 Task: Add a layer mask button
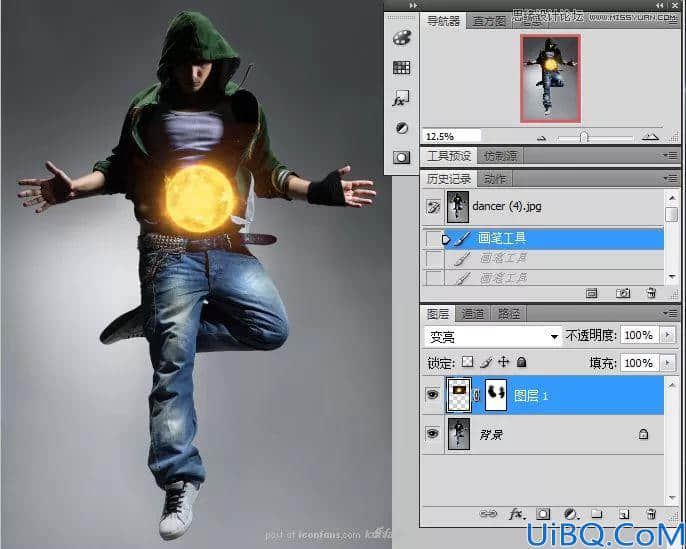(x=543, y=514)
